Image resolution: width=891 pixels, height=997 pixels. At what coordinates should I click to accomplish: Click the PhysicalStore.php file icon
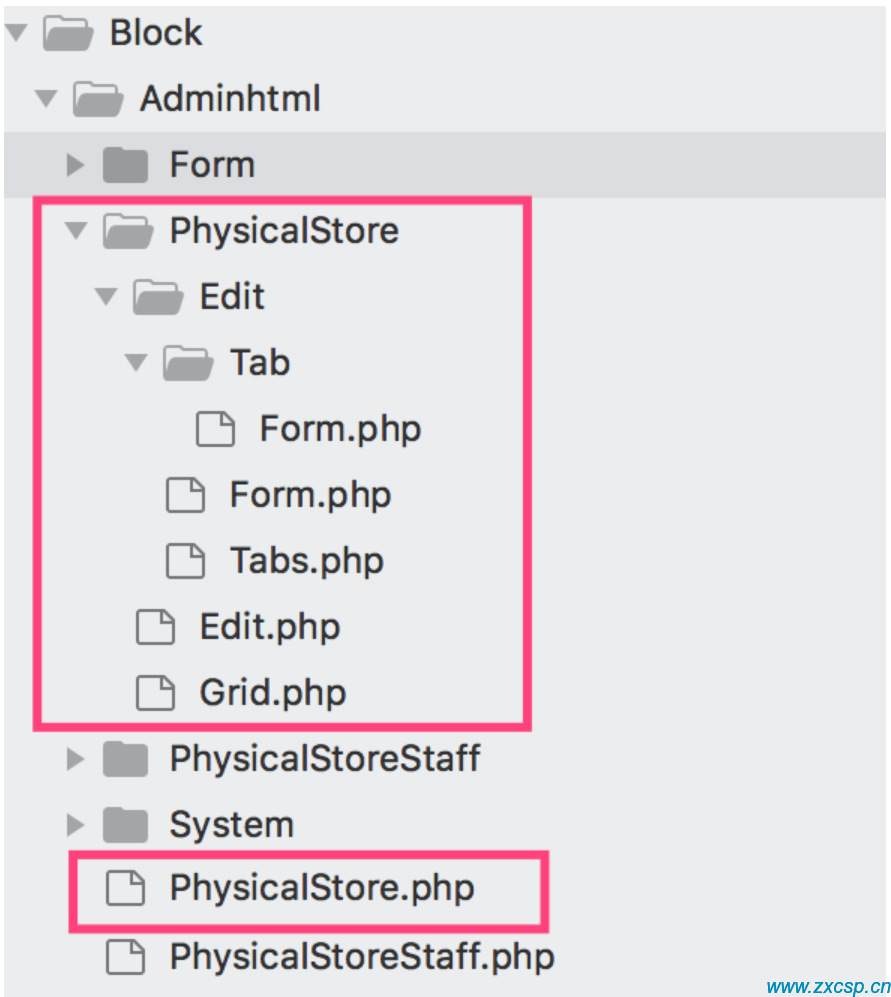tap(125, 888)
